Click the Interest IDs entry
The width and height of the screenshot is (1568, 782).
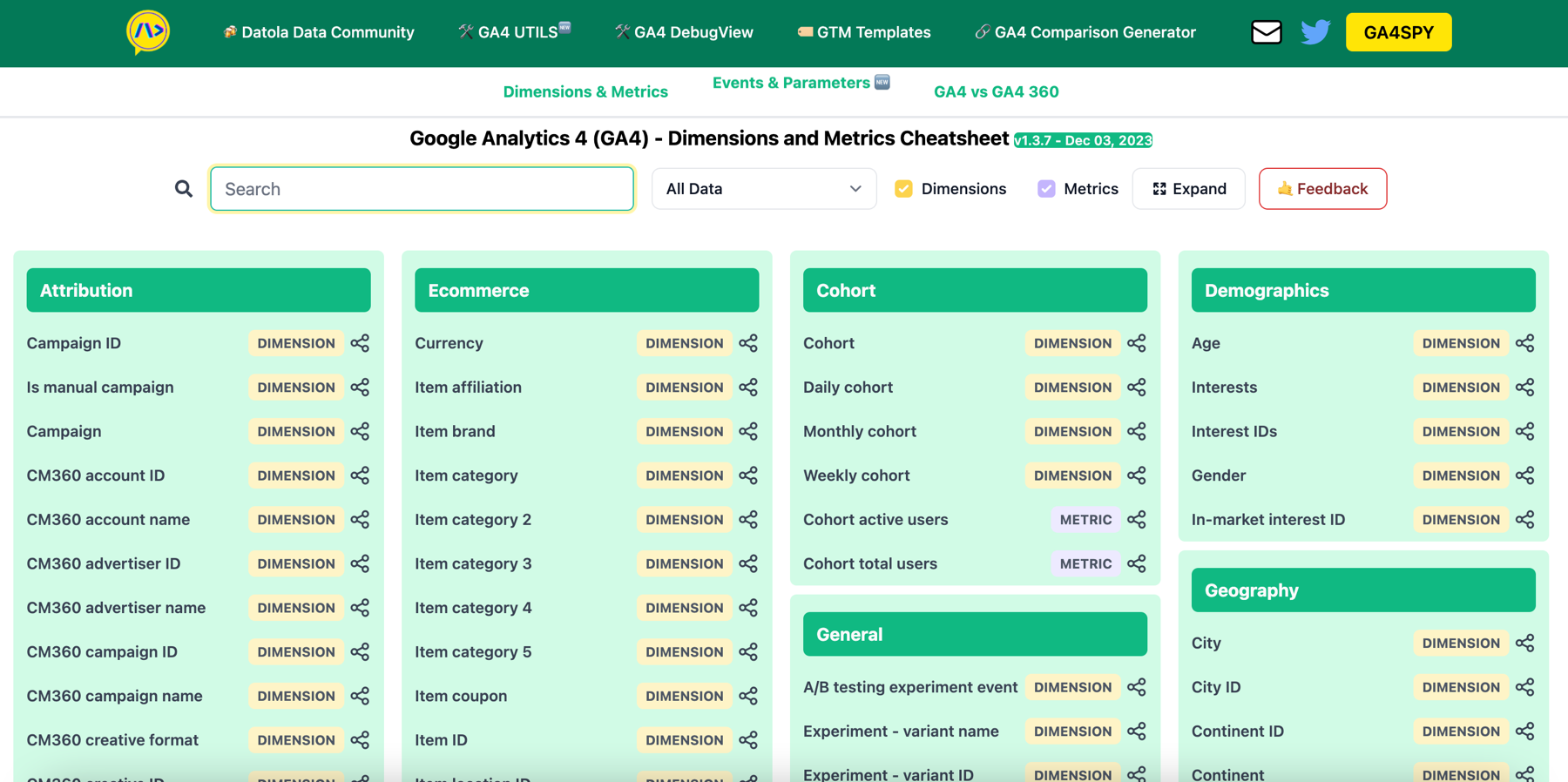click(x=1234, y=431)
